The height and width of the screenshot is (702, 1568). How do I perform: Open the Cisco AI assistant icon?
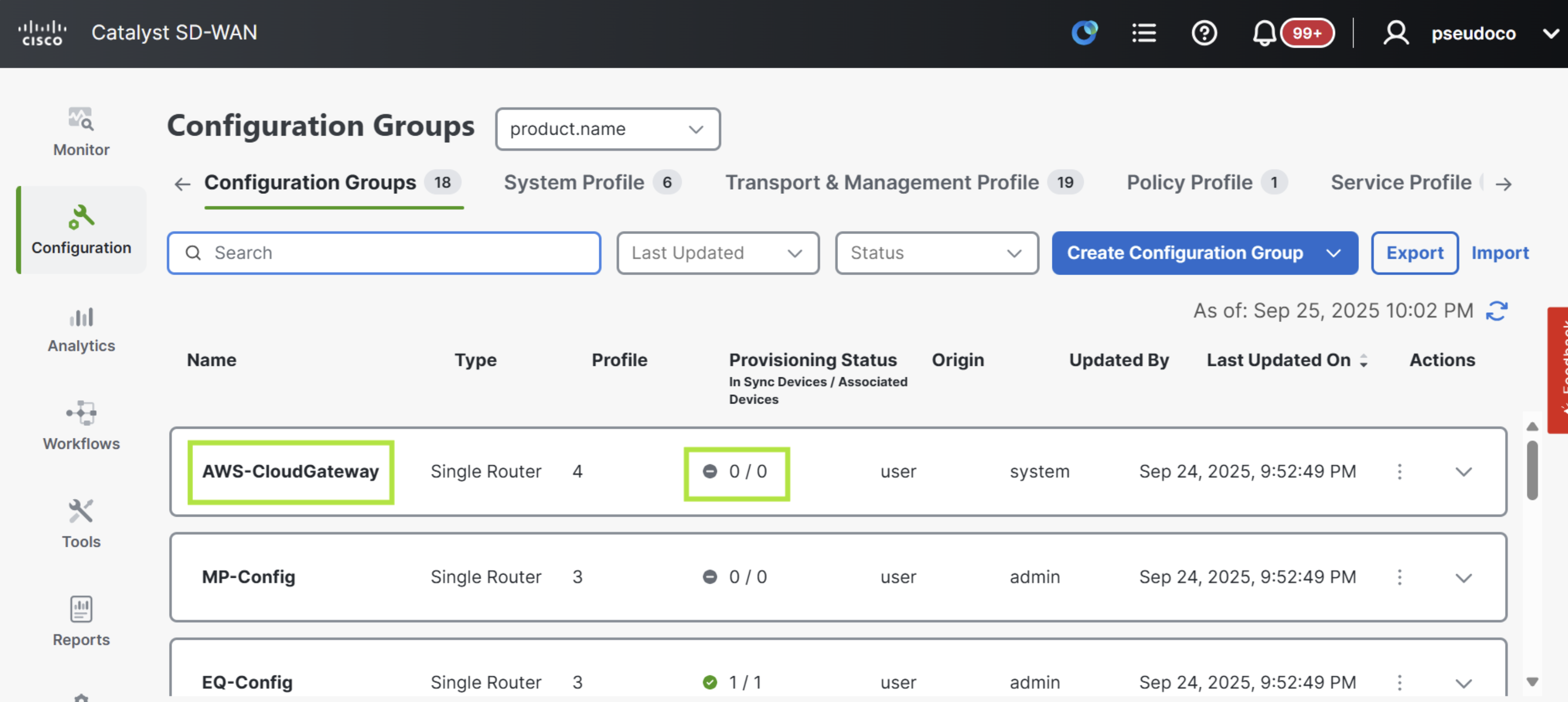tap(1085, 33)
